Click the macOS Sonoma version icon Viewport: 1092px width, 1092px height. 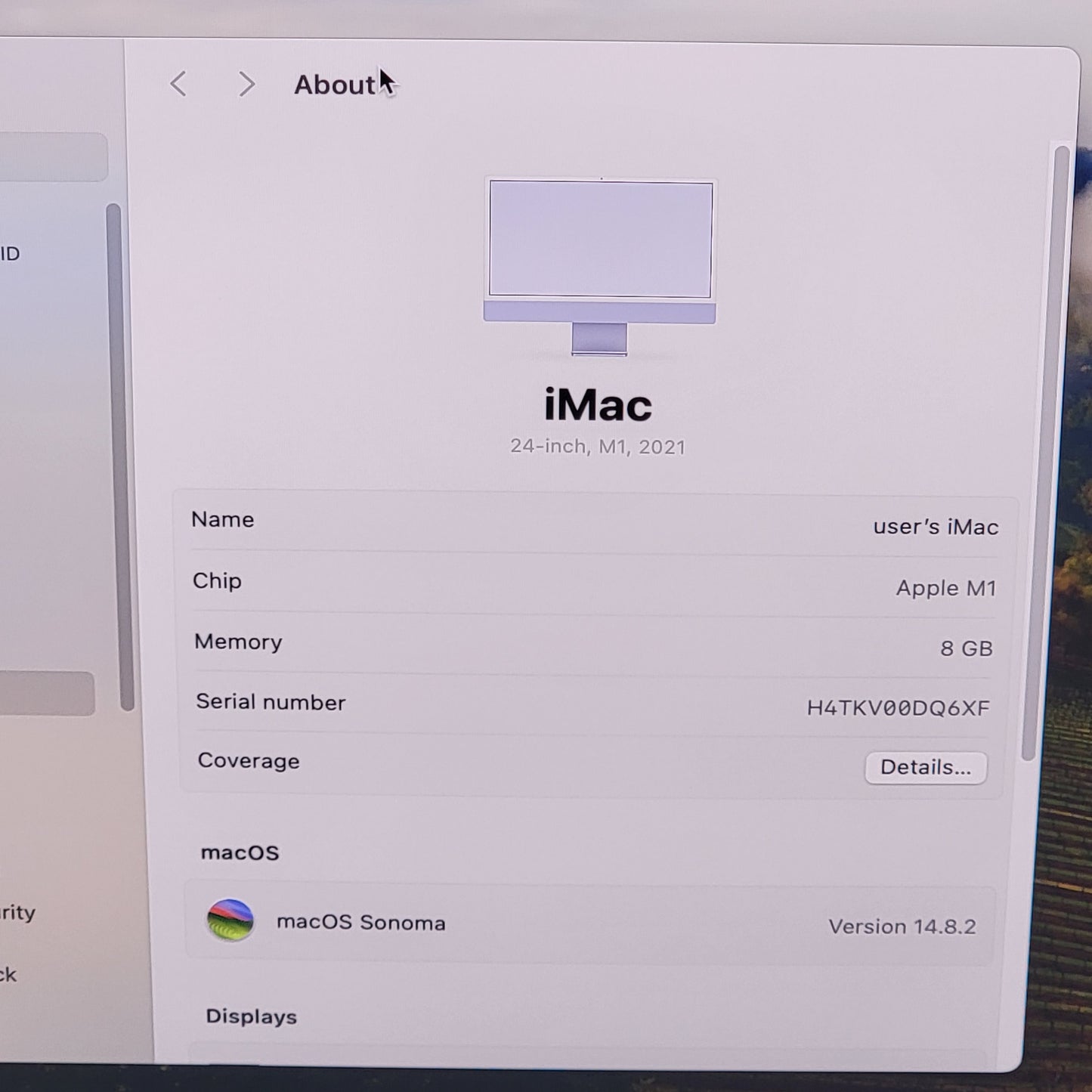tap(228, 923)
